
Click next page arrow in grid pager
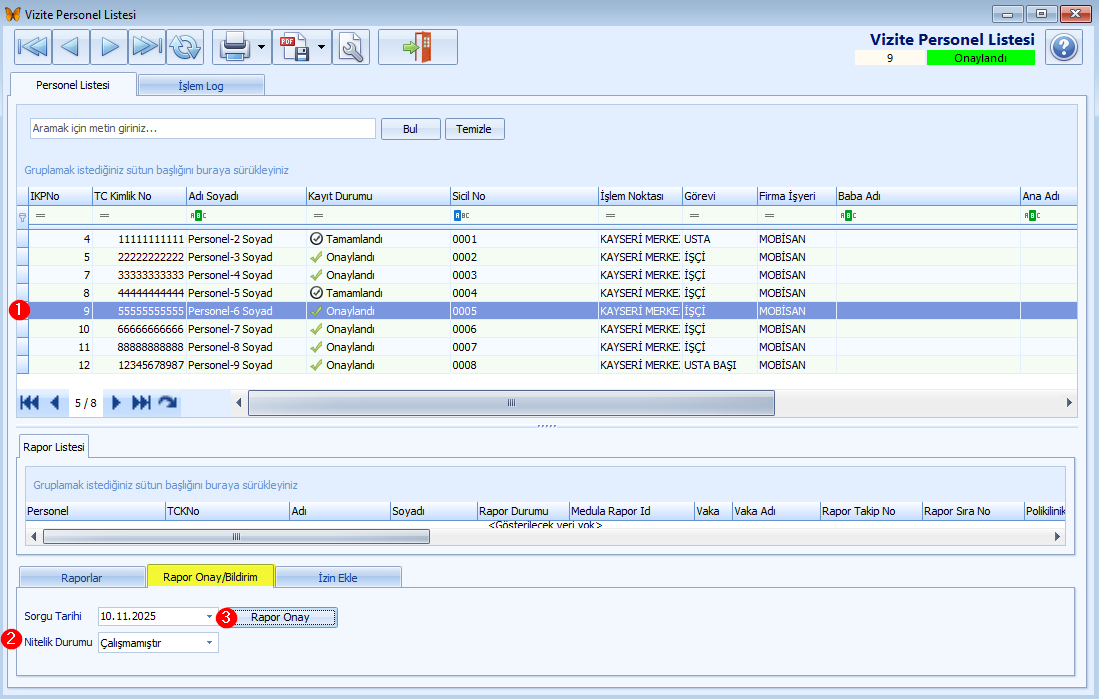click(x=116, y=402)
